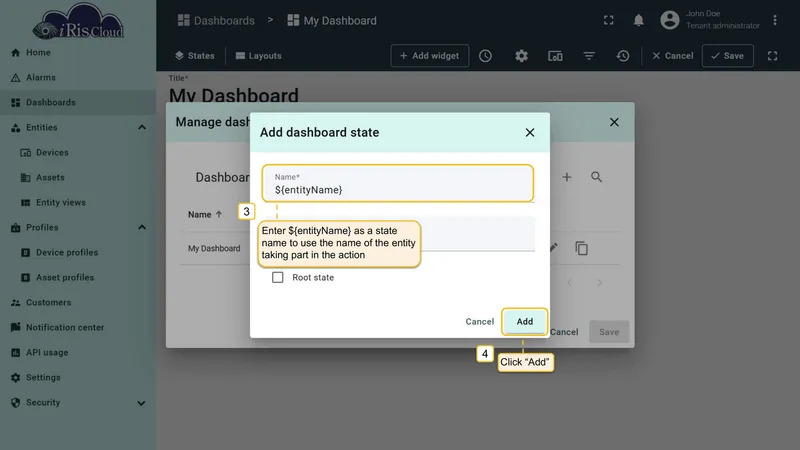Open the filters icon in toolbar
The width and height of the screenshot is (800, 450).
coord(589,56)
